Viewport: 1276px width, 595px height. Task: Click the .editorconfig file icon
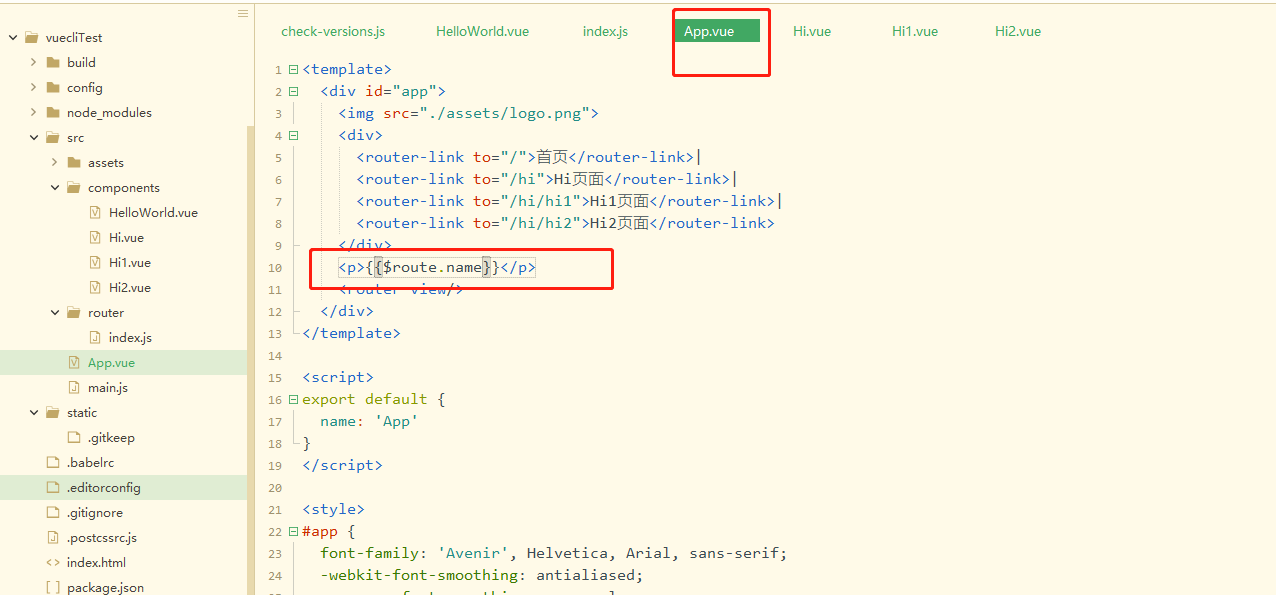coord(53,487)
